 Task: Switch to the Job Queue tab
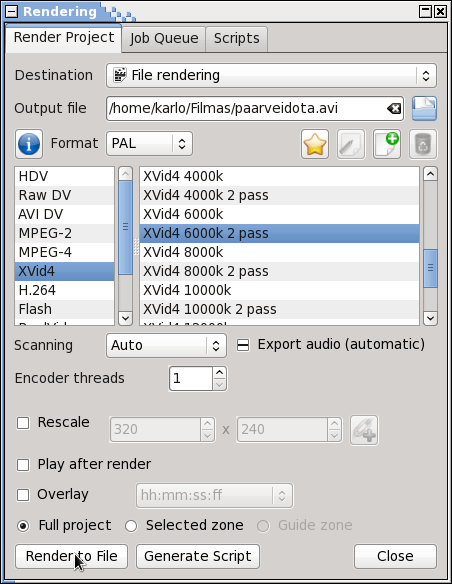tap(164, 38)
